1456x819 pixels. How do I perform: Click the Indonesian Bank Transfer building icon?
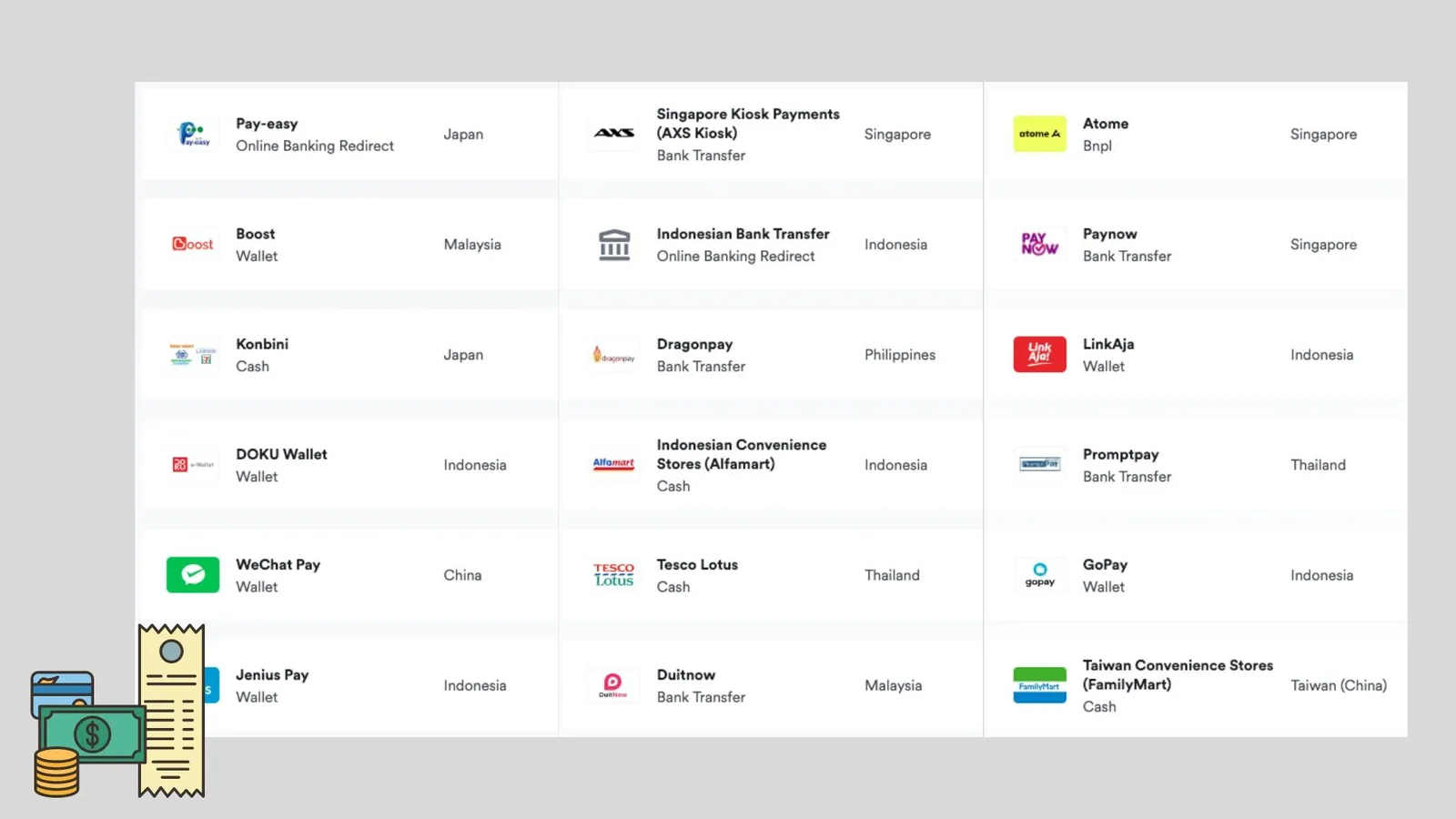pyautogui.click(x=614, y=244)
